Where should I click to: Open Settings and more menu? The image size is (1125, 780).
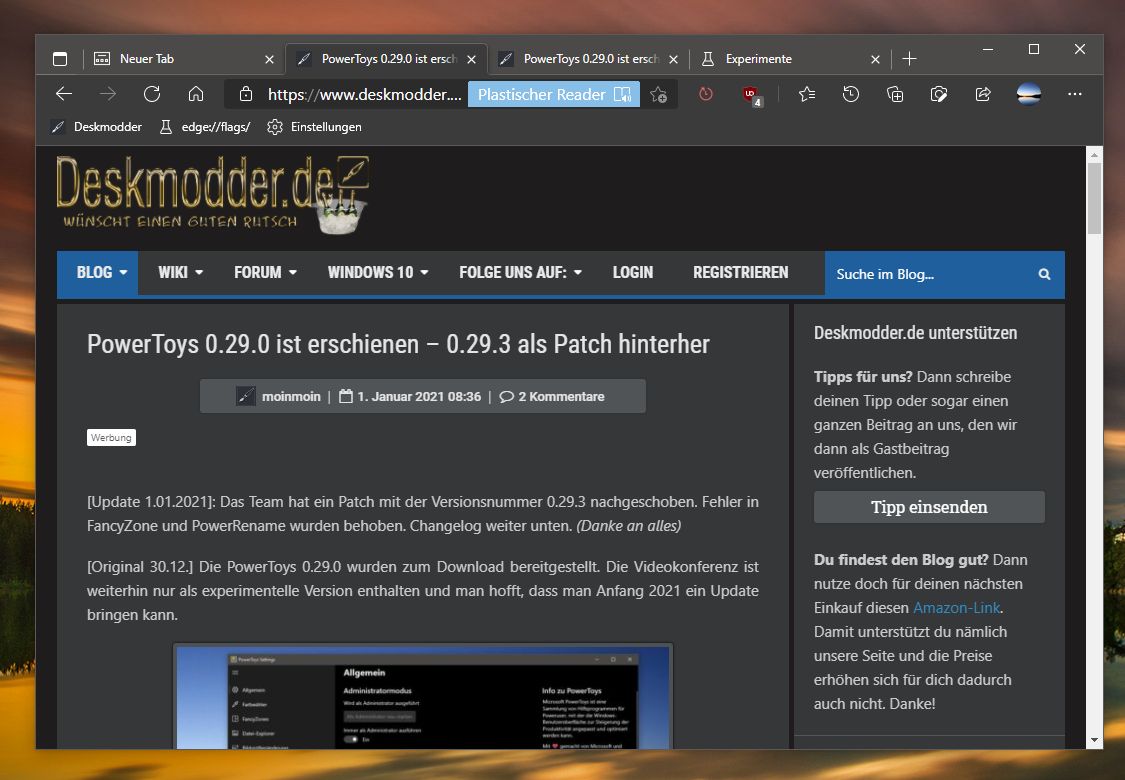[1075, 94]
